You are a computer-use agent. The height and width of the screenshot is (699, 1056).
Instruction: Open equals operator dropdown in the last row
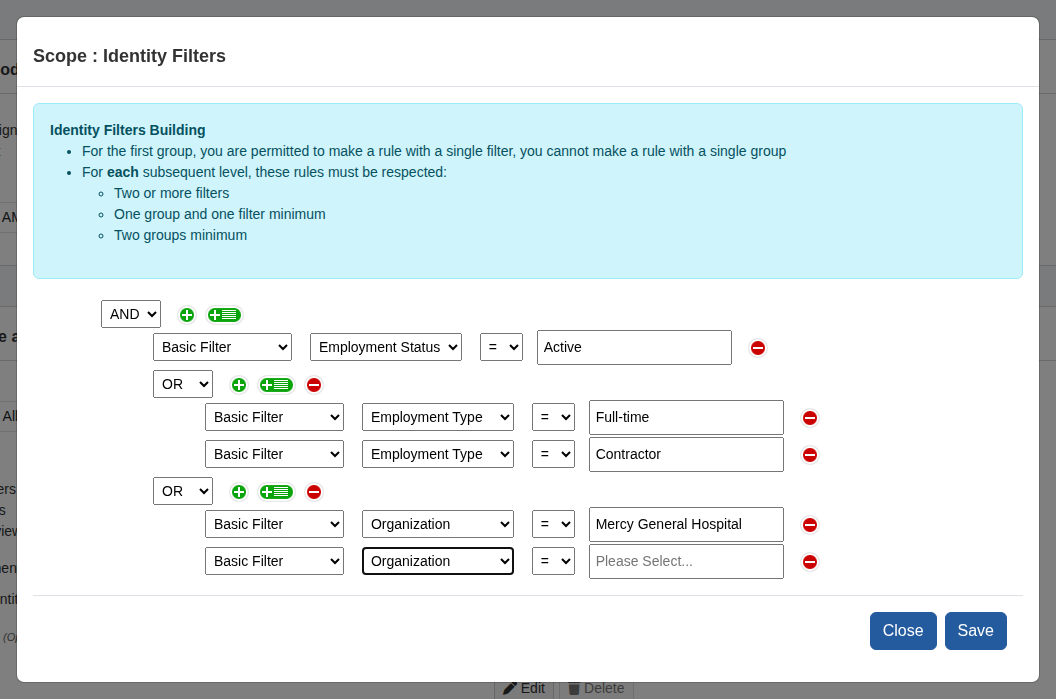pyautogui.click(x=553, y=561)
